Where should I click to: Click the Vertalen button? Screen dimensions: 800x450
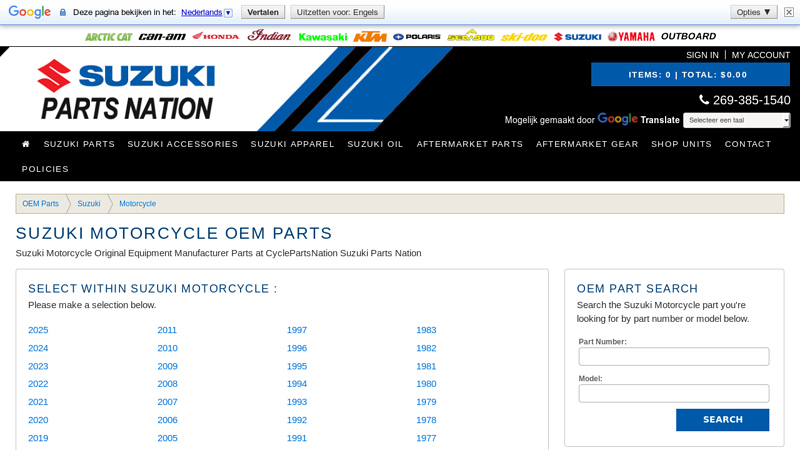tap(263, 12)
